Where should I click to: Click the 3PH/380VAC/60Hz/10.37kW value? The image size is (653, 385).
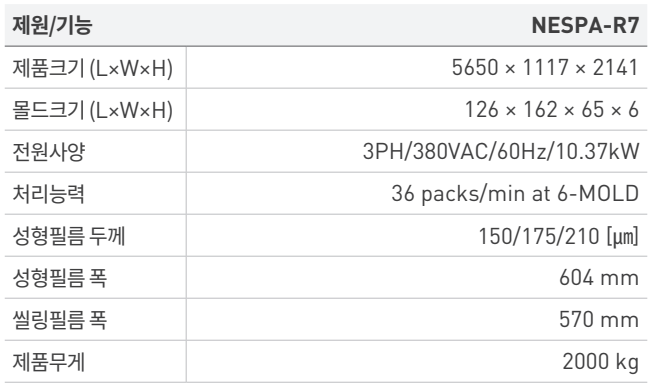click(x=501, y=151)
